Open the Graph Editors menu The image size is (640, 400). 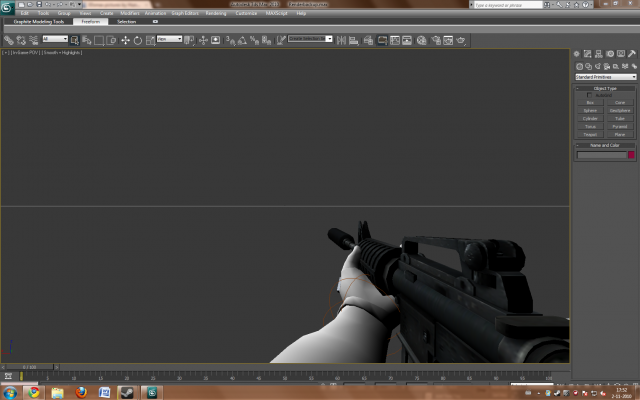tap(185, 13)
